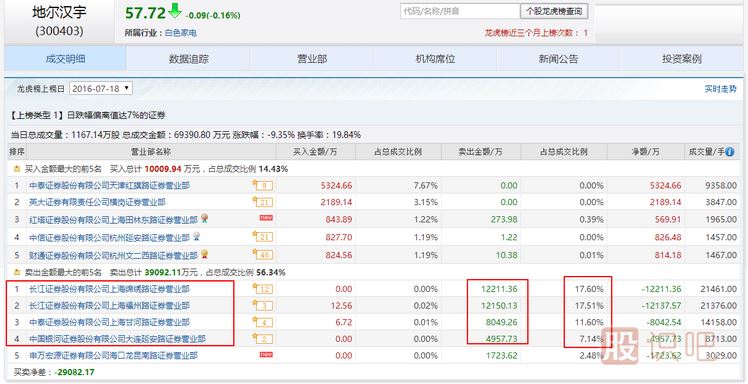Open the 2016-07-18 date dropdown

(x=101, y=88)
